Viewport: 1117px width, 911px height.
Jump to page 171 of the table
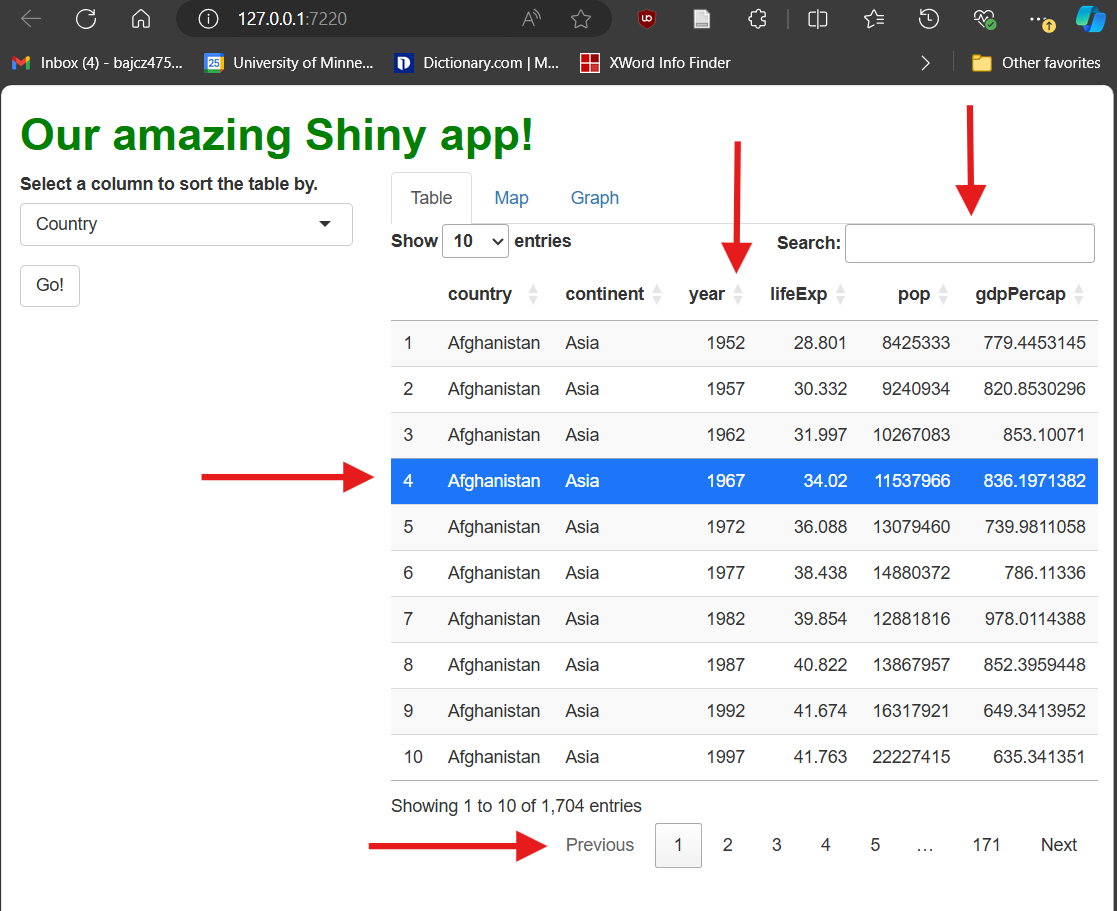pyautogui.click(x=986, y=845)
